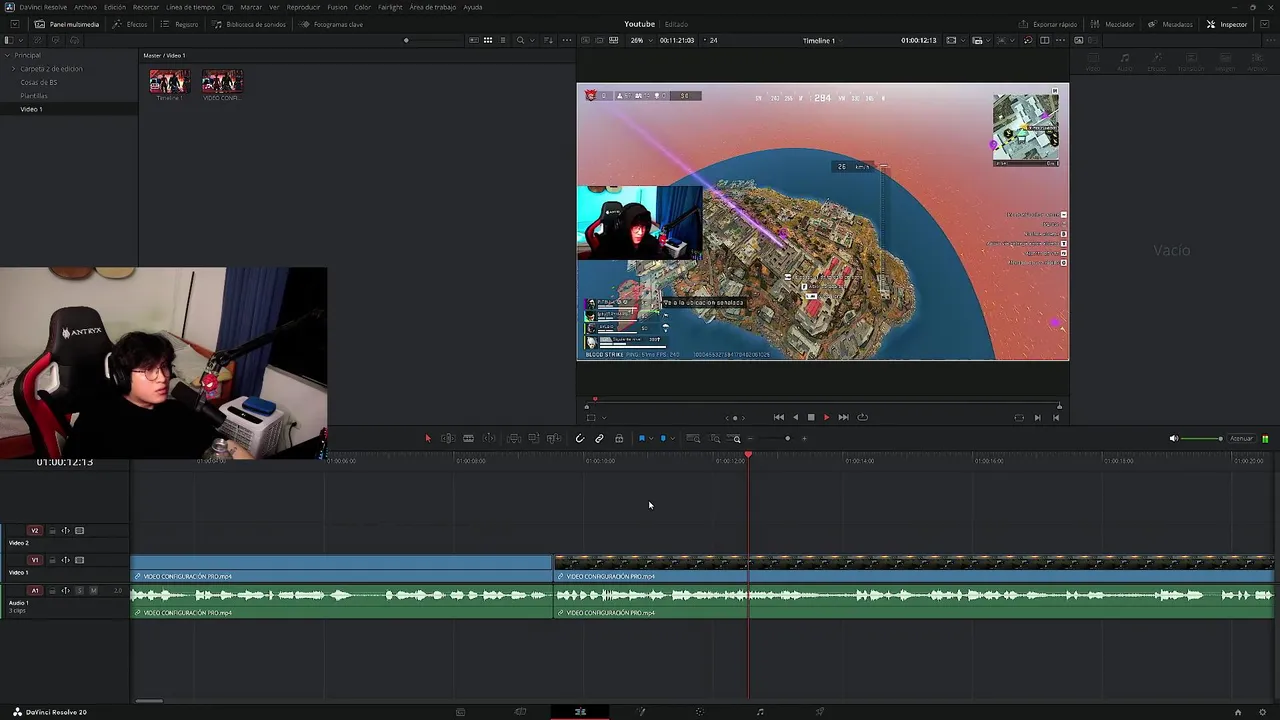Mute audio with the speaker icon

(x=1174, y=438)
